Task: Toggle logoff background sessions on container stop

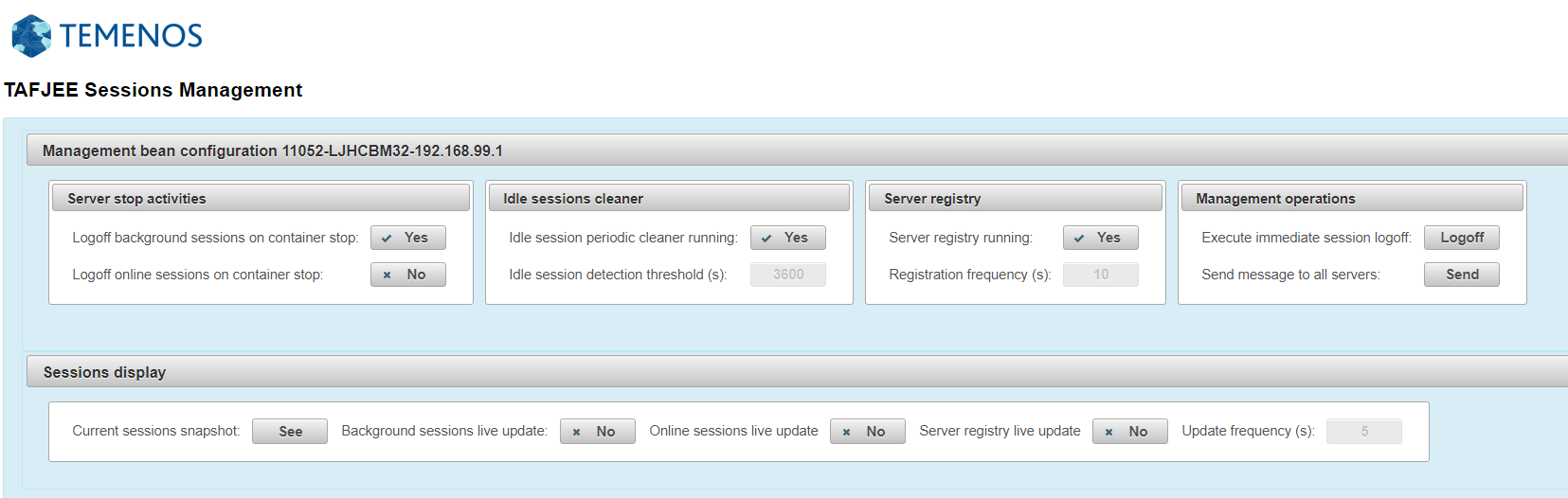Action: tap(407, 238)
